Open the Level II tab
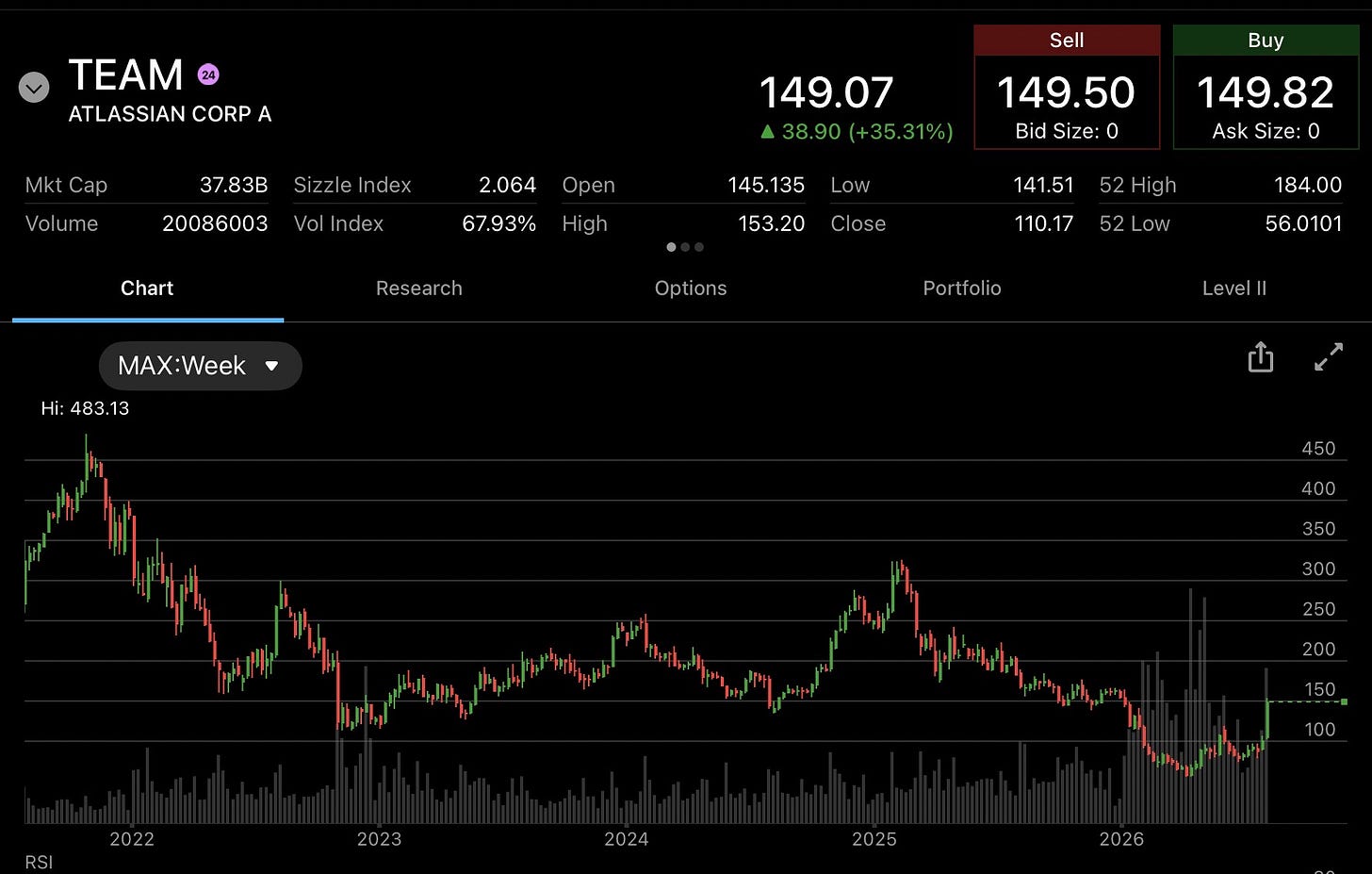Screen dimensions: 1372x874 point(1234,289)
